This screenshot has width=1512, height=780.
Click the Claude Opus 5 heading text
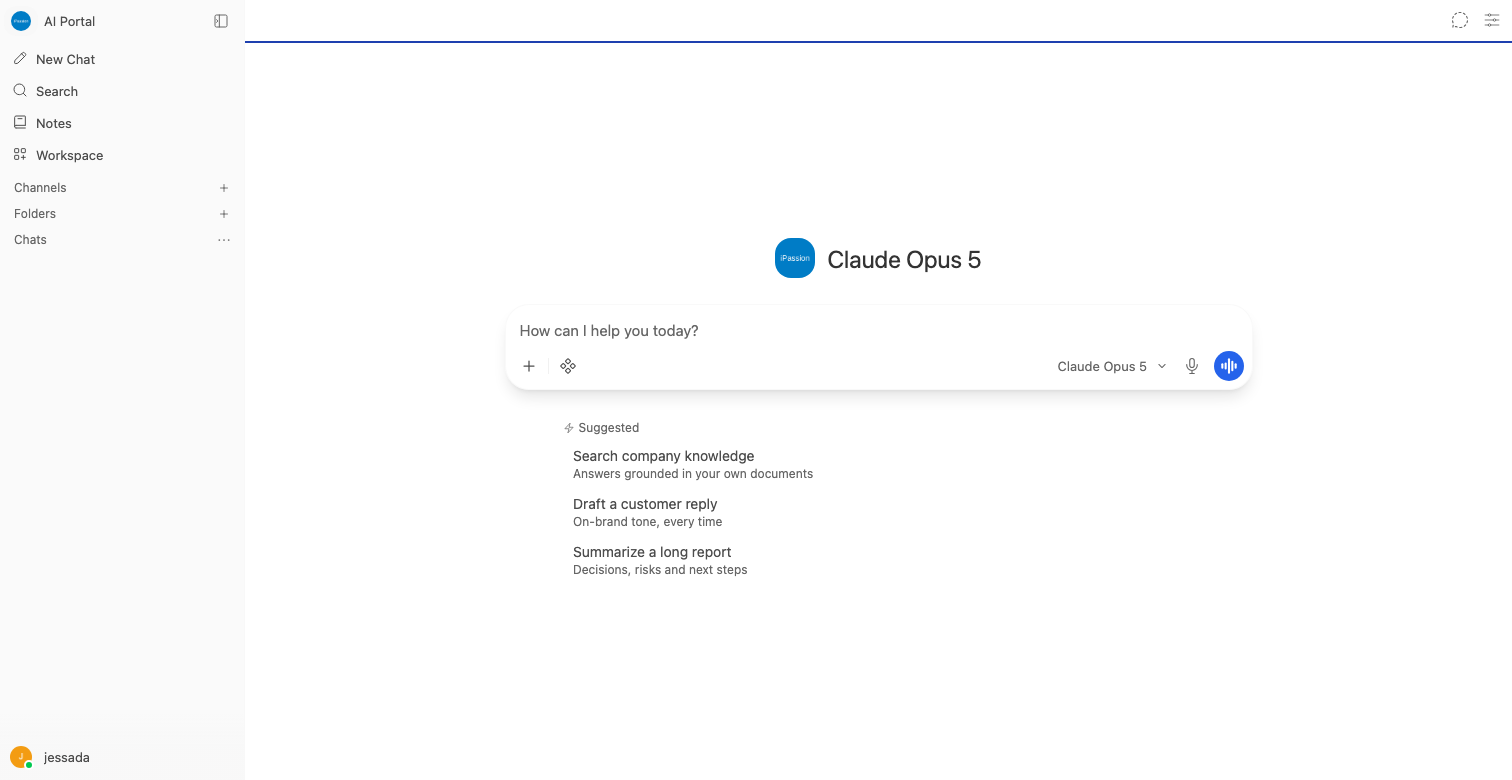pyautogui.click(x=904, y=259)
